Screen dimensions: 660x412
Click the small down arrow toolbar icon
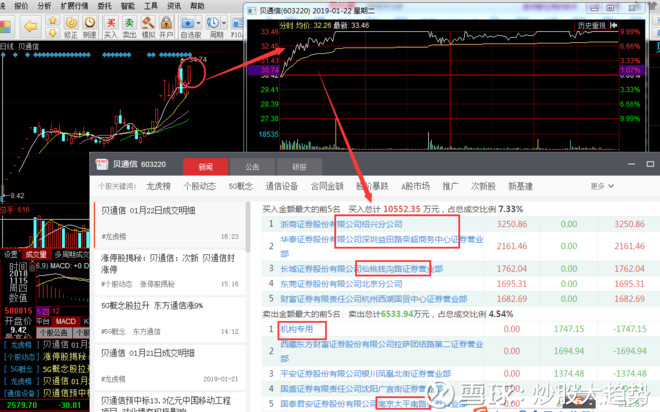coord(53,33)
